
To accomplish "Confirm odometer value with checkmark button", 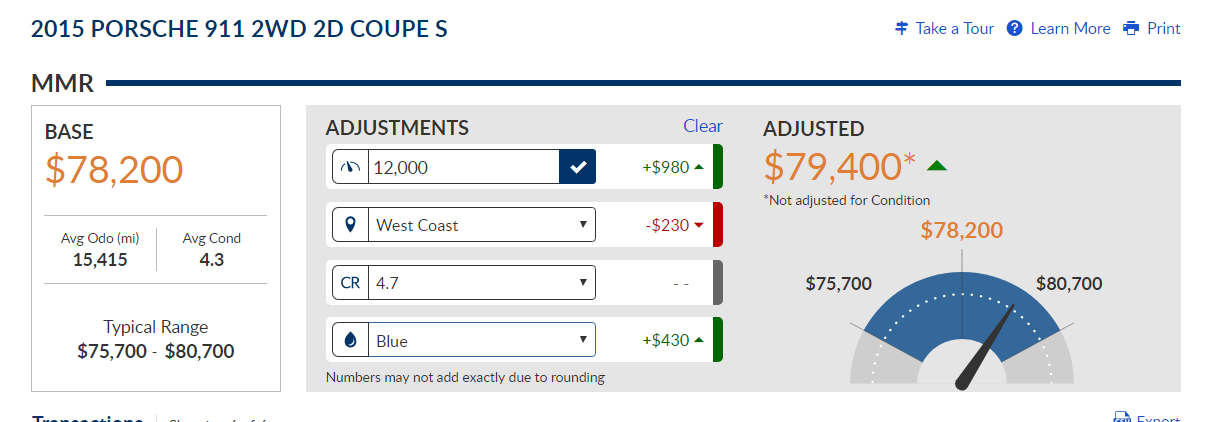I will [x=577, y=167].
